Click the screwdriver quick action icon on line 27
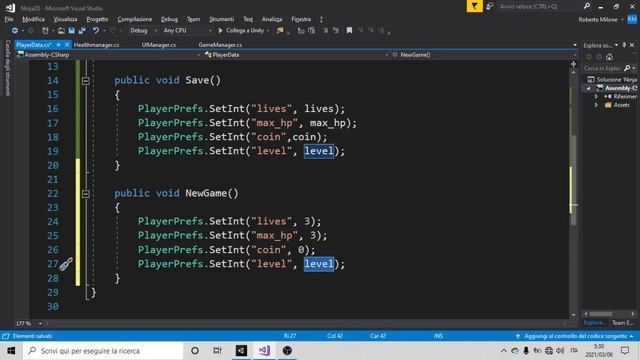Viewport: 640px width, 360px height. [x=66, y=264]
